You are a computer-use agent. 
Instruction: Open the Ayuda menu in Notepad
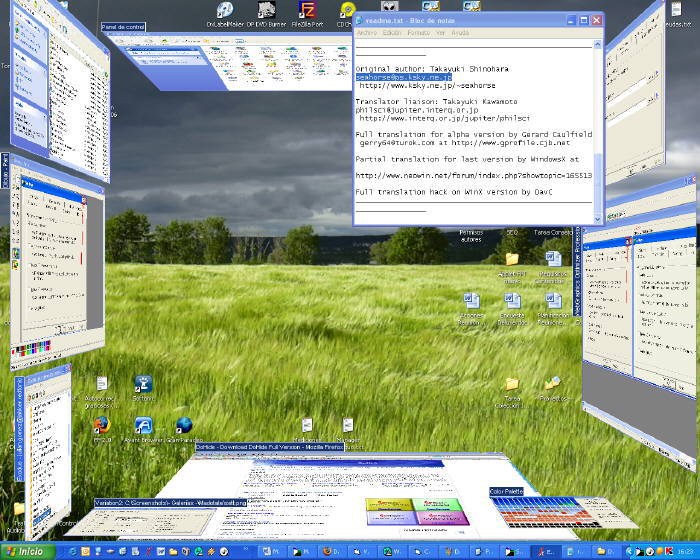[460, 33]
